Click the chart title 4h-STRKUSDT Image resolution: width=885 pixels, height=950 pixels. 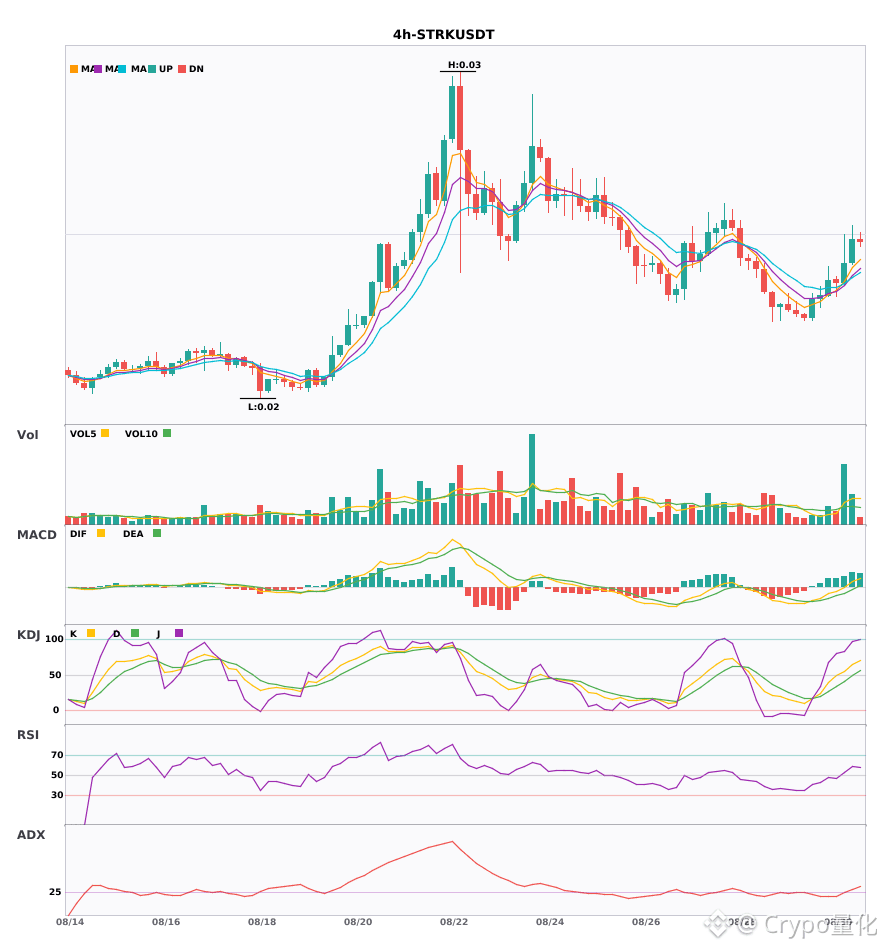click(443, 35)
